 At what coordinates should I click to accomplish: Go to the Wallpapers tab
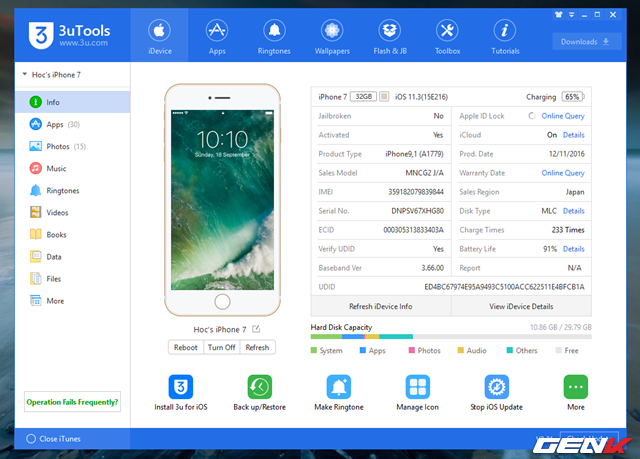coord(332,35)
